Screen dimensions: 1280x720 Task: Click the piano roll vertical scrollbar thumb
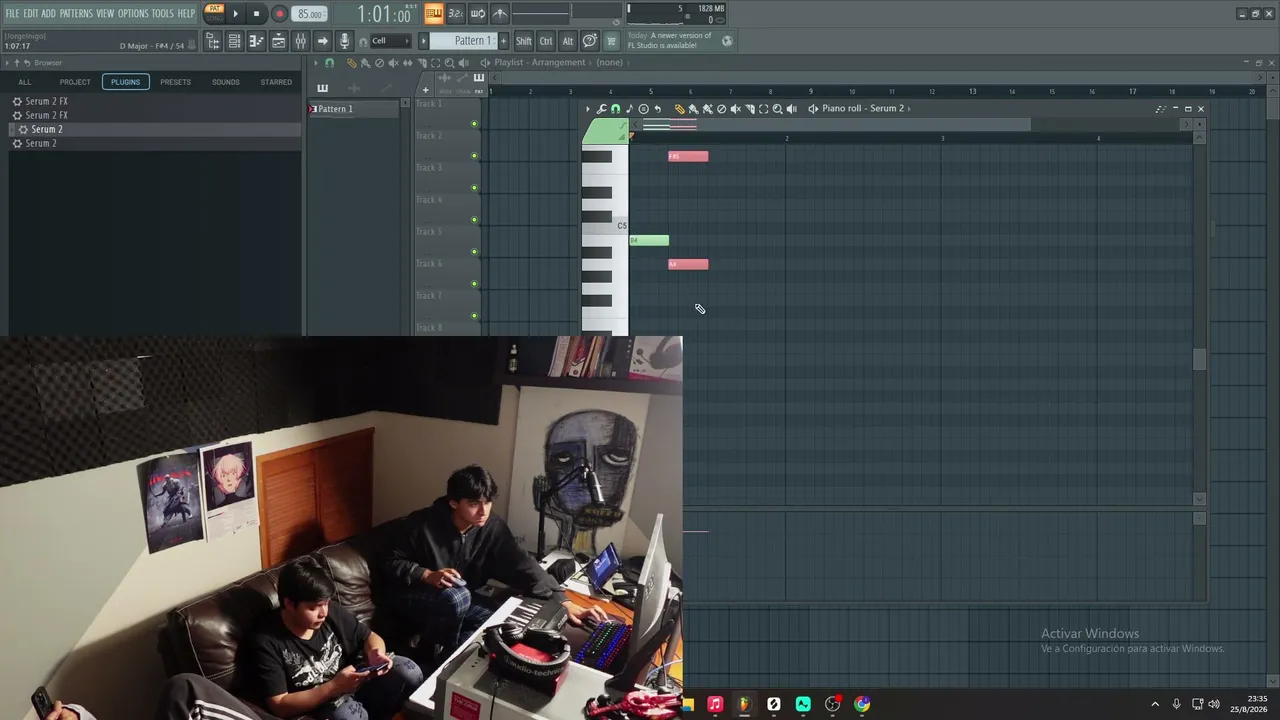[1200, 359]
